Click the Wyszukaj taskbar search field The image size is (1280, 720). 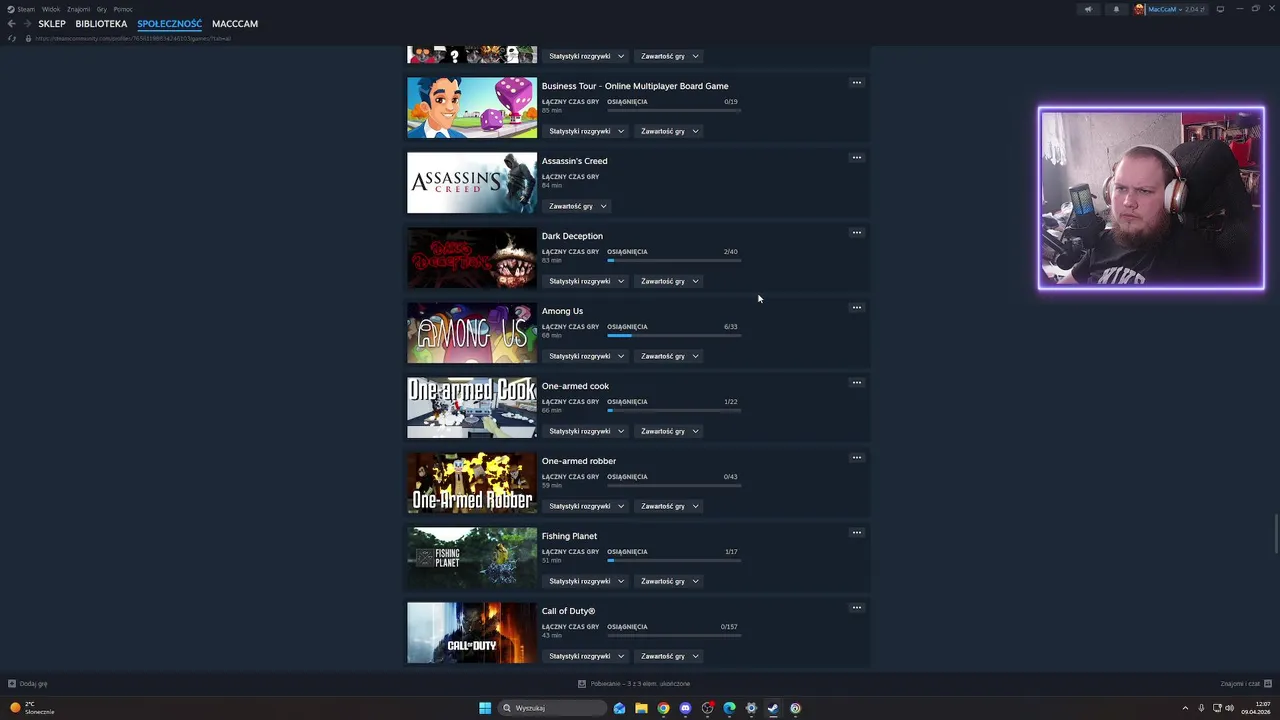[x=553, y=708]
